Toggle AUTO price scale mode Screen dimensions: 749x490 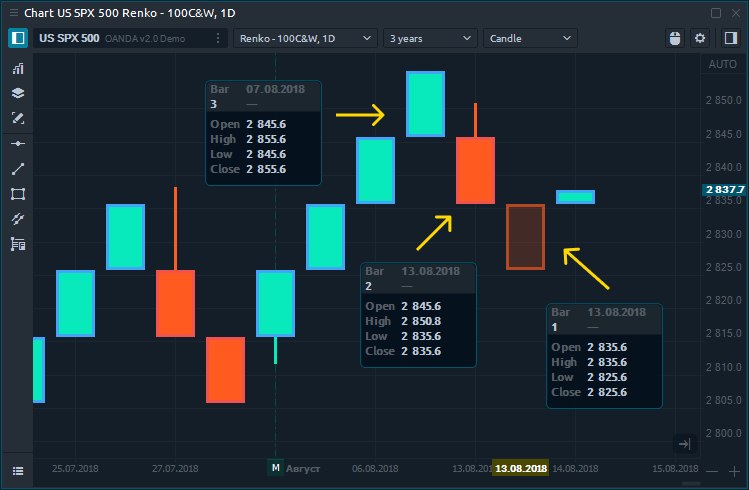pyautogui.click(x=721, y=64)
